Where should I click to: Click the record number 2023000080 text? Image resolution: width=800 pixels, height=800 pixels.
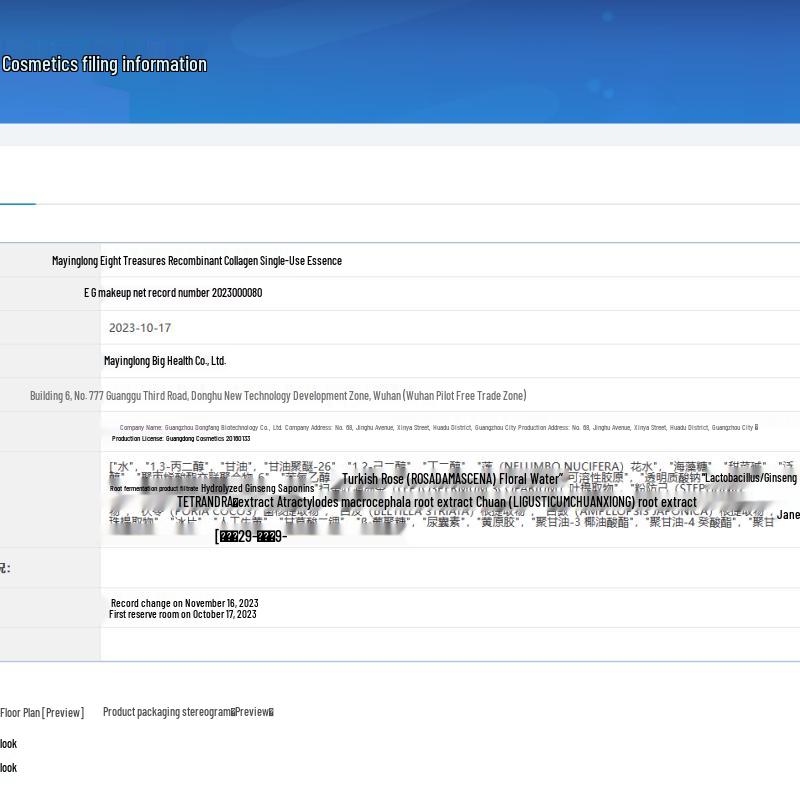(x=173, y=293)
